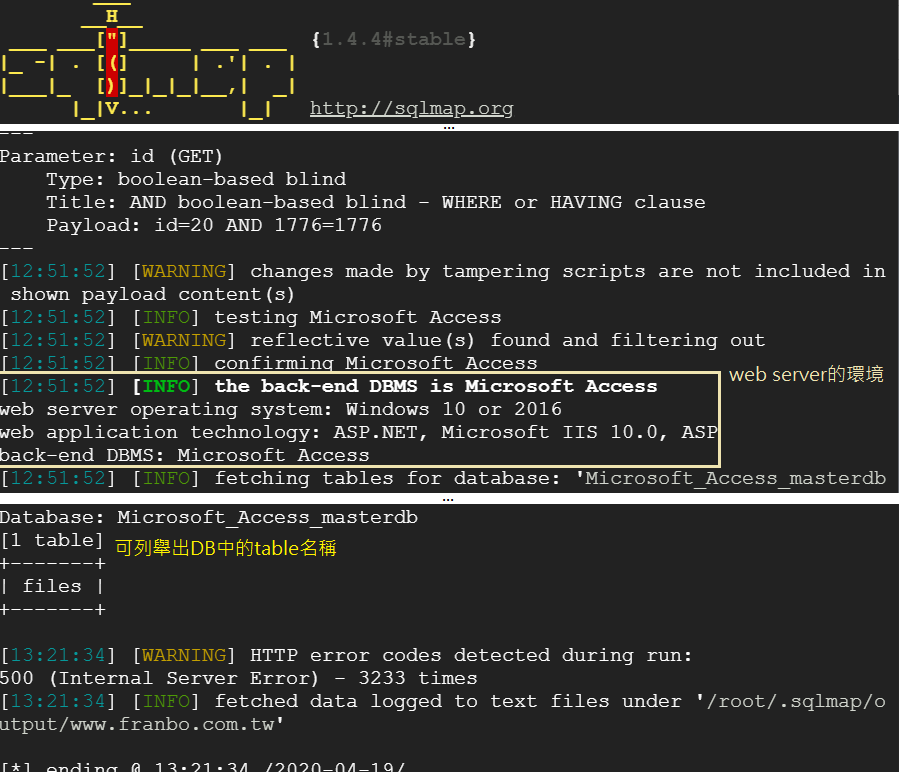
Task: Click '500 (Internal Server Error) - 3233 times' line
Action: (239, 679)
